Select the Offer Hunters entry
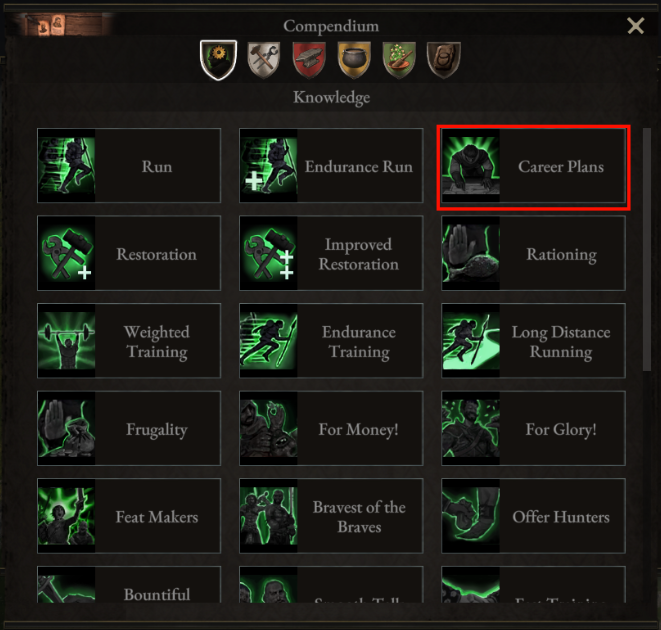 (534, 517)
